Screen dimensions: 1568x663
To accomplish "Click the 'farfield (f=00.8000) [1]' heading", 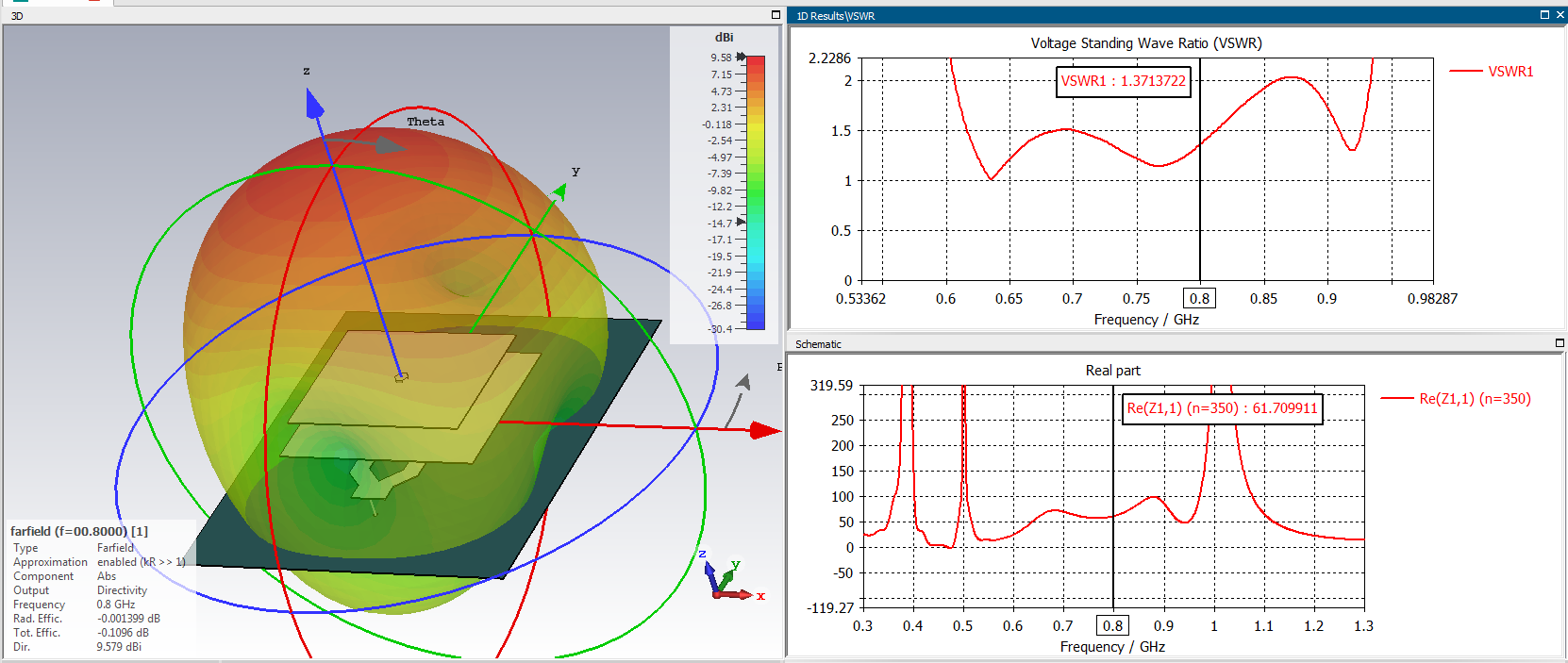I will (x=79, y=531).
